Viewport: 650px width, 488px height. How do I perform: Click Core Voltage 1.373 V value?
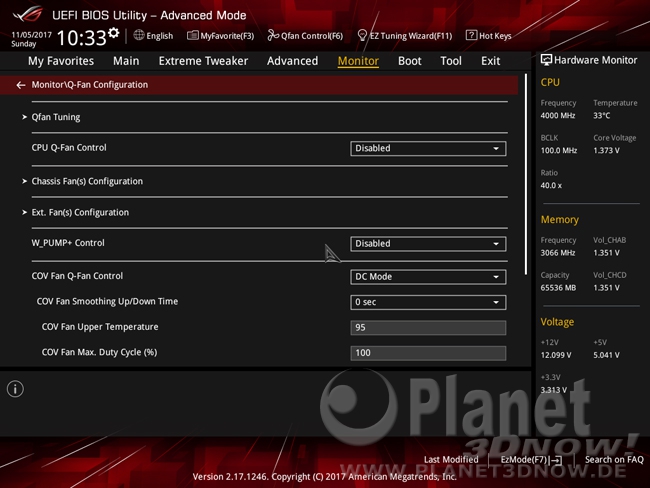click(606, 151)
